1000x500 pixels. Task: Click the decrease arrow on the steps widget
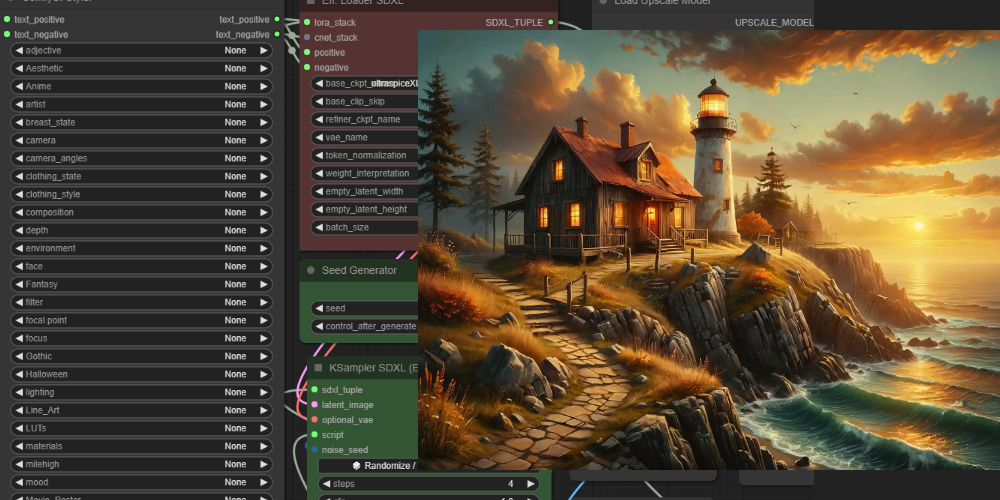tap(325, 484)
